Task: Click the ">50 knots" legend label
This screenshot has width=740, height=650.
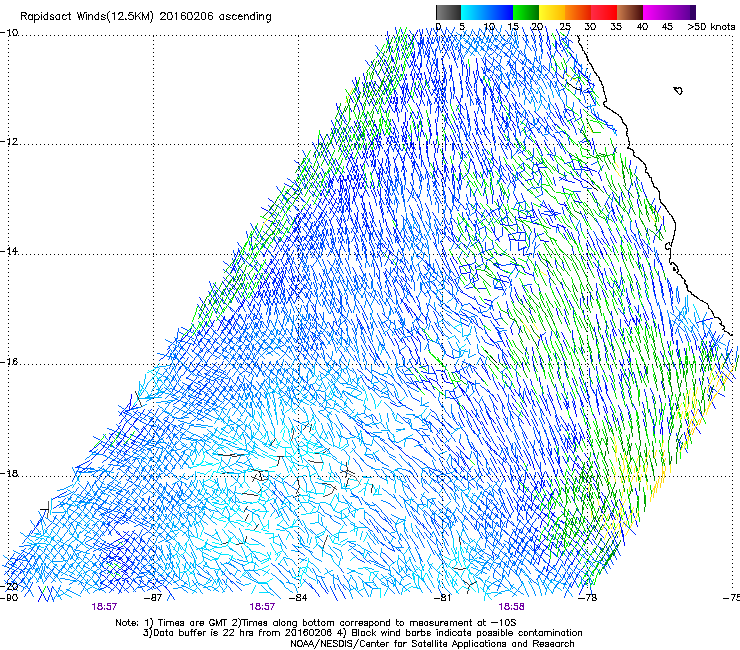Action: (x=711, y=27)
